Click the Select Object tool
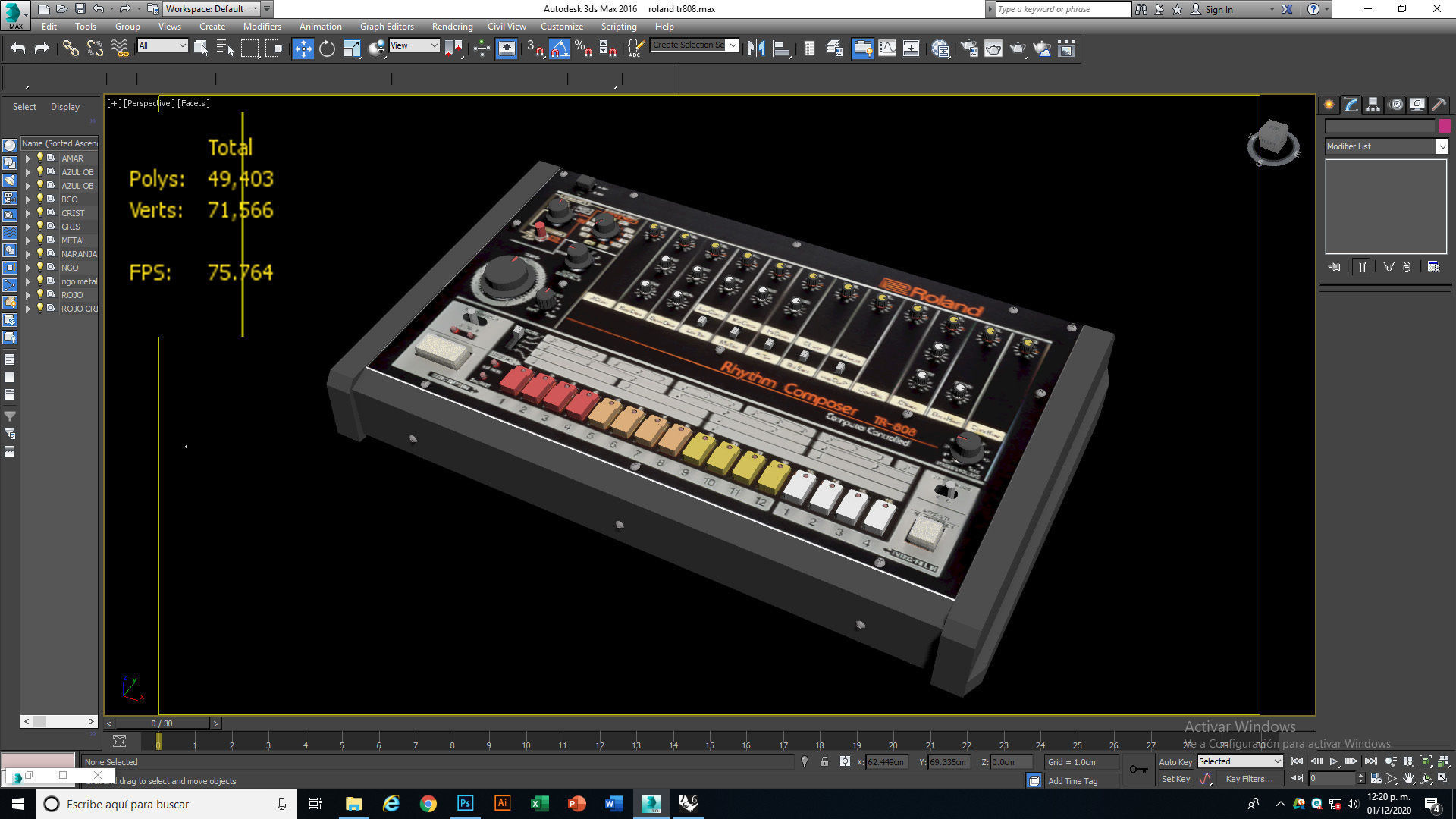Screen dimensions: 1456x819 coord(201,49)
